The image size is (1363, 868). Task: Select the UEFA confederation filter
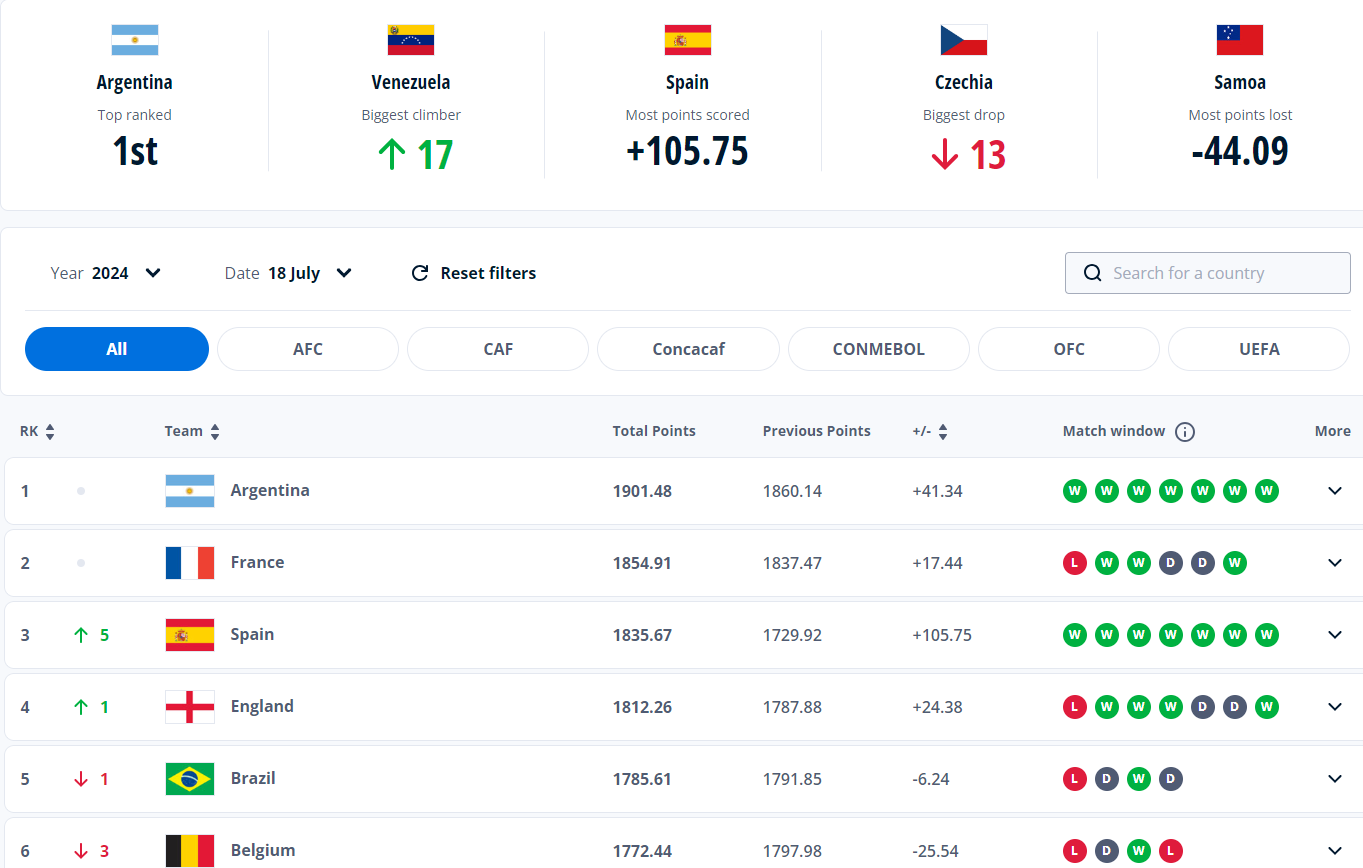click(x=1259, y=349)
